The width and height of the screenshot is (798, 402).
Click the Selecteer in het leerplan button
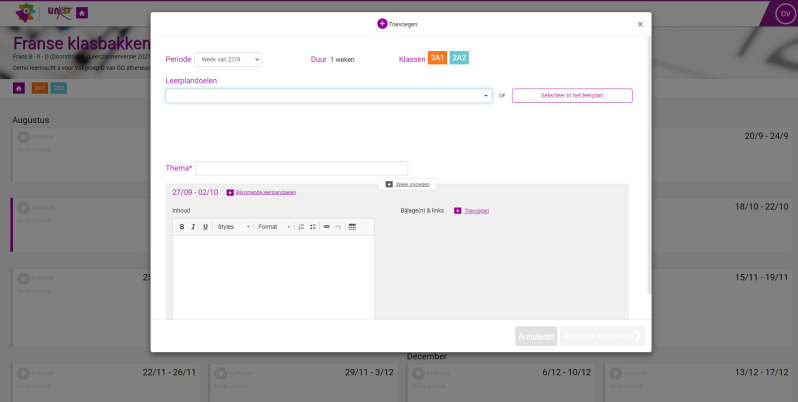click(x=572, y=96)
